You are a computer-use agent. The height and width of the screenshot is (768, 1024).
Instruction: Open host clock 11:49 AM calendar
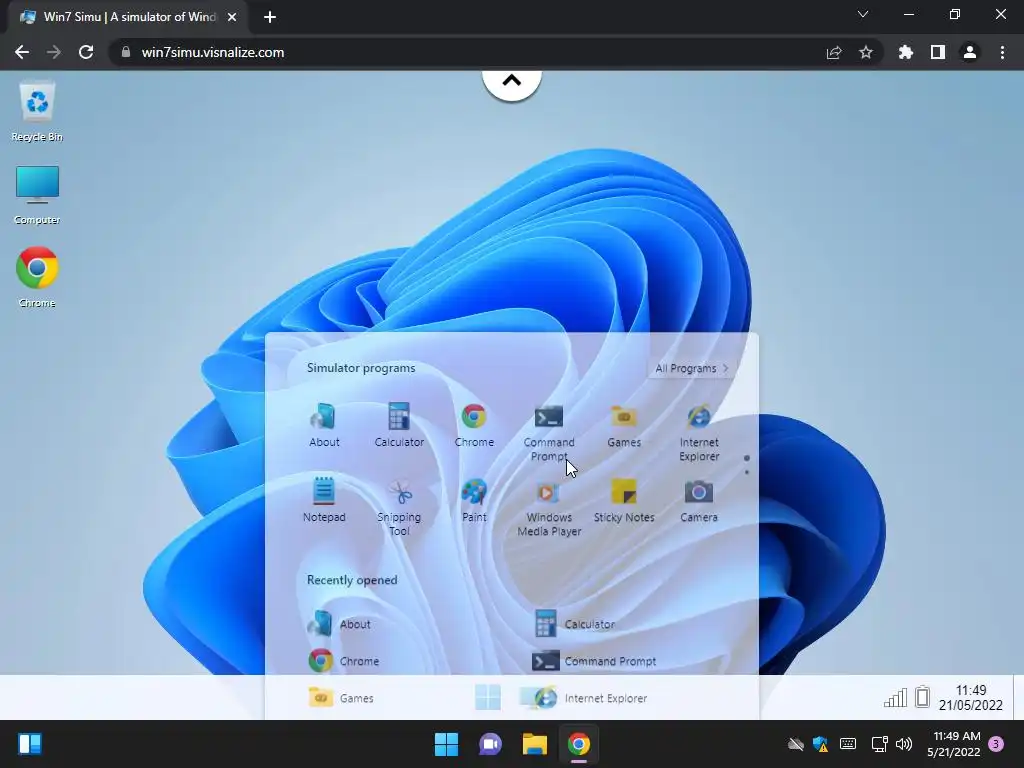tap(953, 744)
